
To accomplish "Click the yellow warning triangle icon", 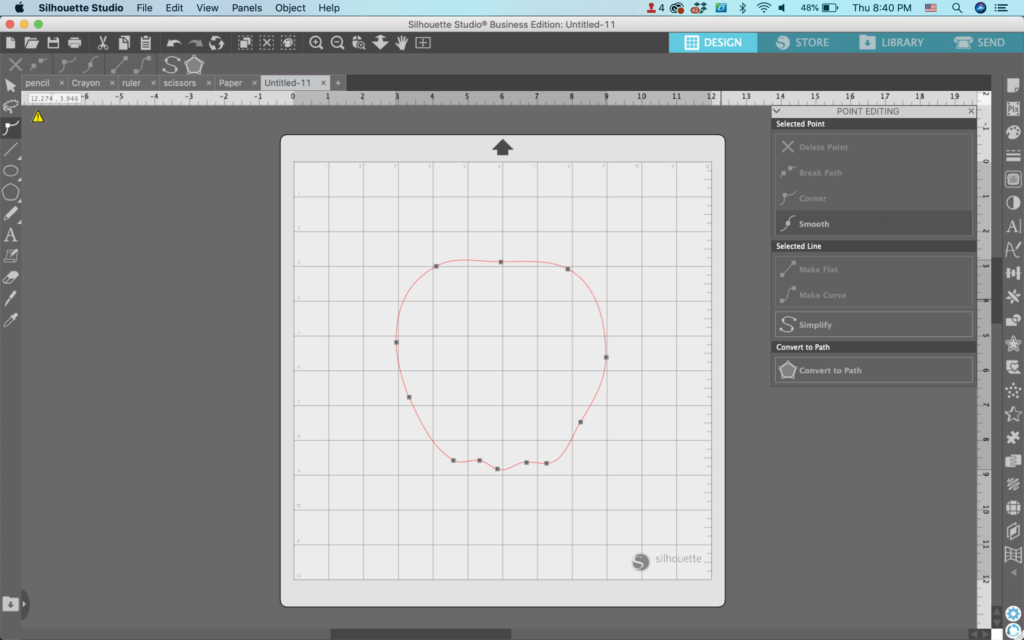I will tap(38, 116).
